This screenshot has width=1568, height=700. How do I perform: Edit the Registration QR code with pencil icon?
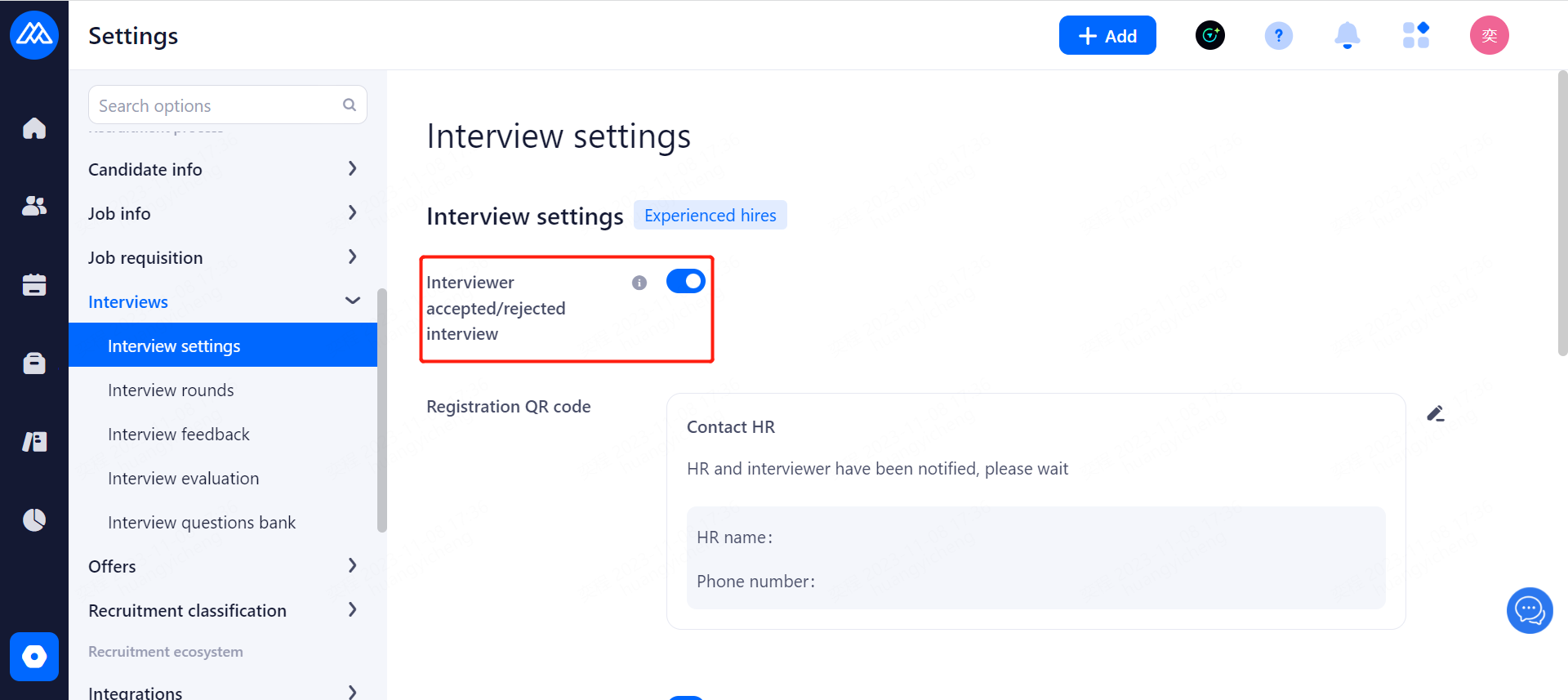(x=1435, y=413)
